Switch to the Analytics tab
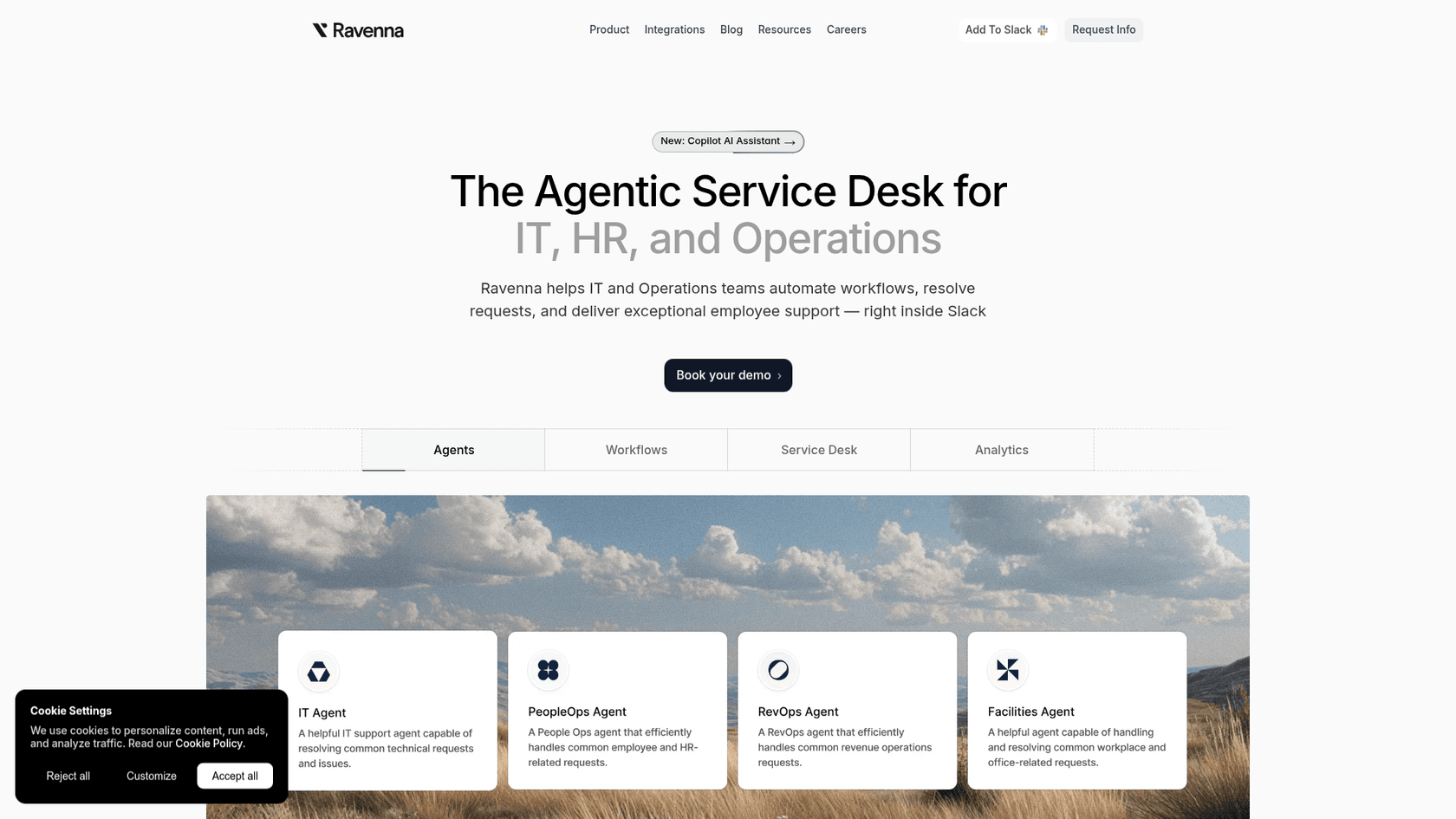Viewport: 1456px width, 819px height. click(1001, 450)
